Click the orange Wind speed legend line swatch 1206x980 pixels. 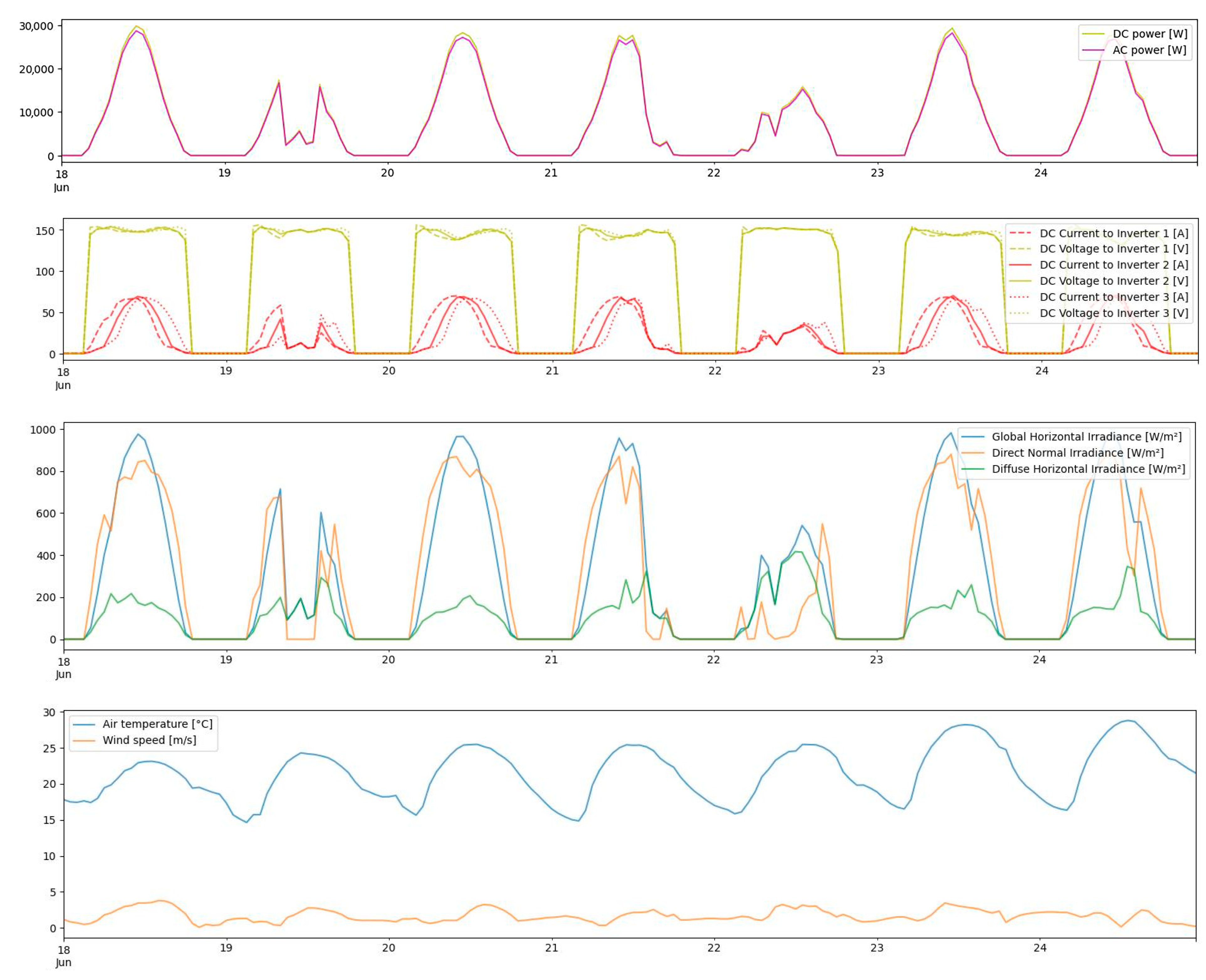pyautogui.click(x=84, y=740)
